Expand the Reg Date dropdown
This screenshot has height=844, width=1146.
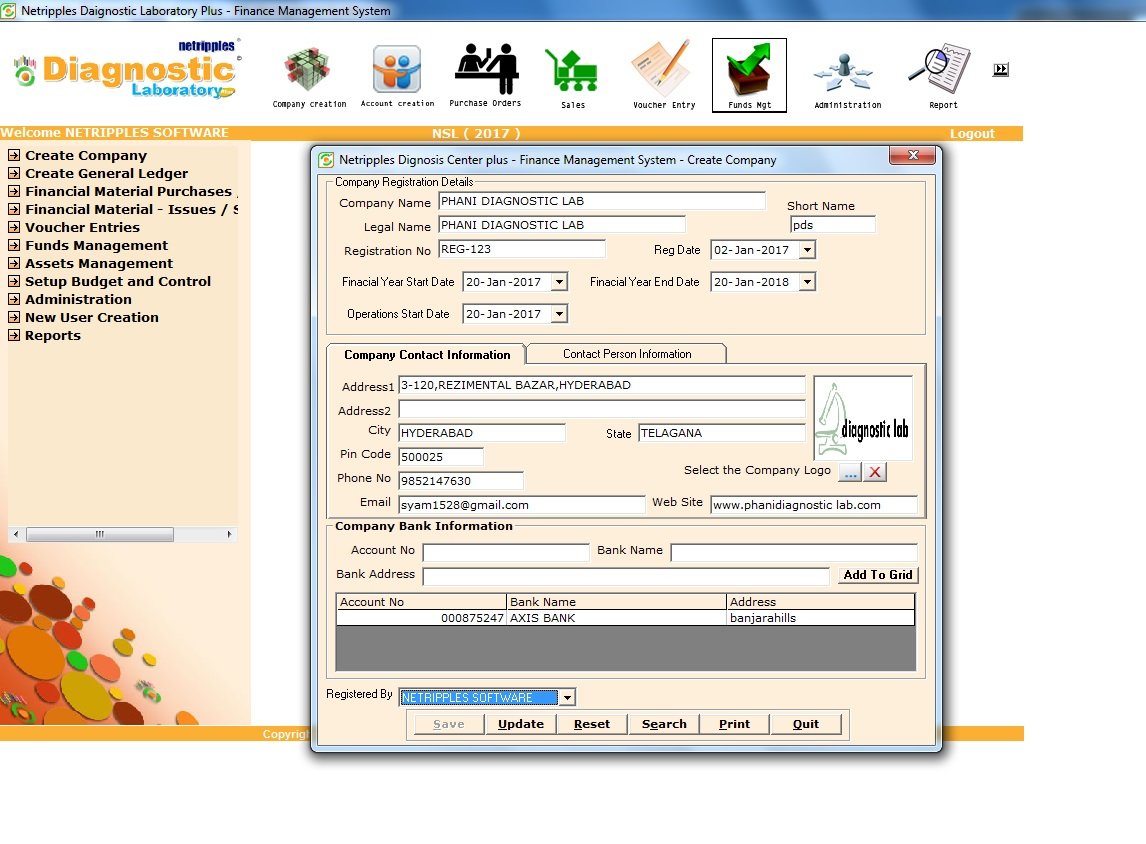(x=807, y=250)
